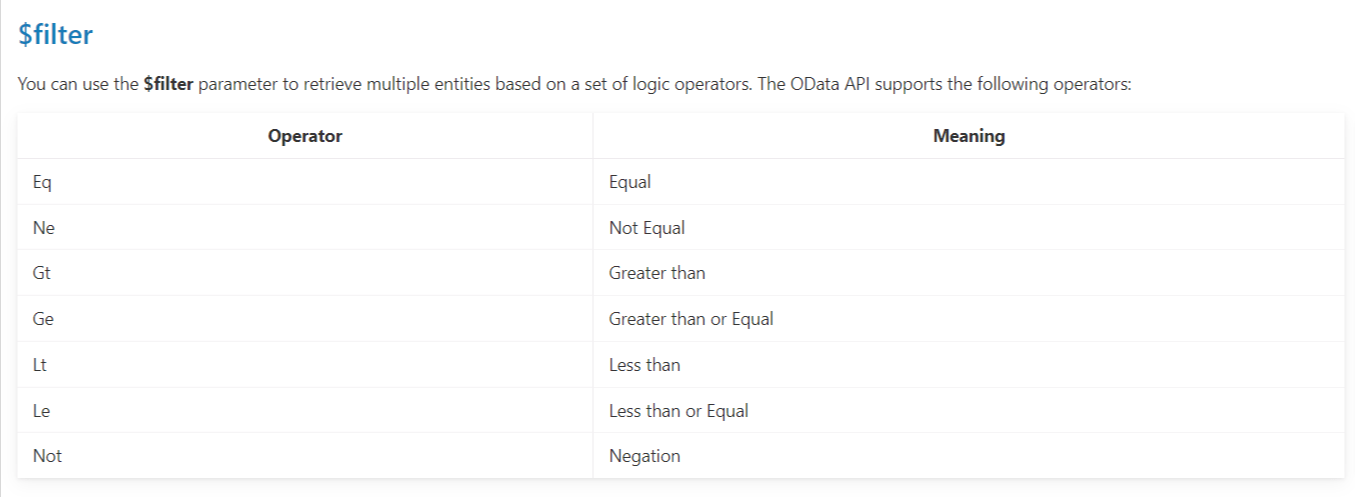1355x497 pixels.
Task: Select the Ne operator cell
Action: pyautogui.click(x=43, y=228)
